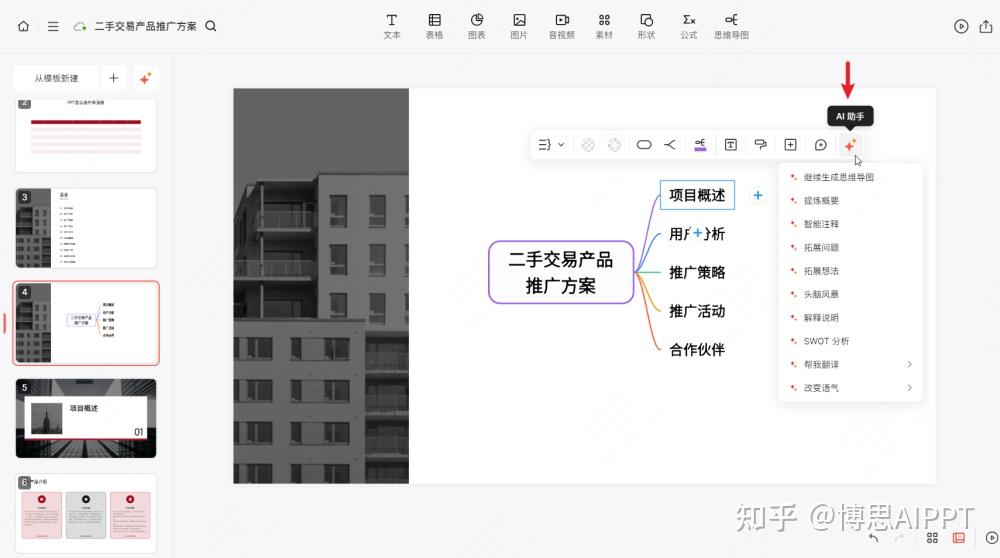Click the AI assistant sparkle icon
Image resolution: width=1000 pixels, height=558 pixels.
coord(850,145)
